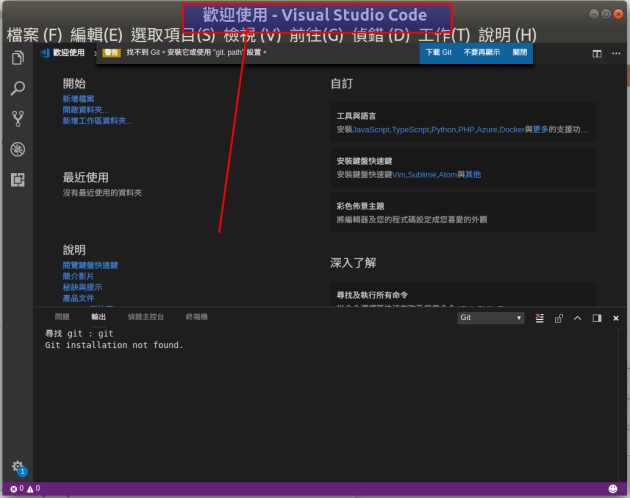Click the 更多 link in 工具與語言

click(540, 129)
